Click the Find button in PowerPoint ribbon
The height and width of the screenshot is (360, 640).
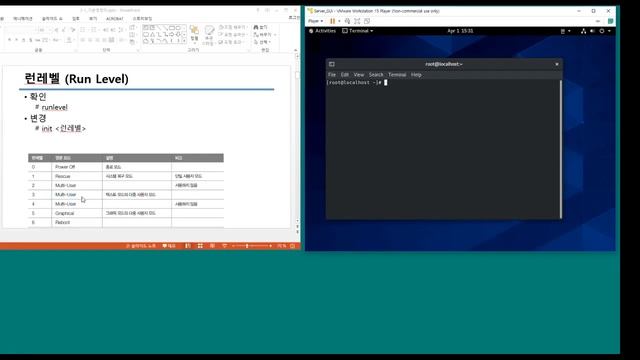(x=260, y=27)
